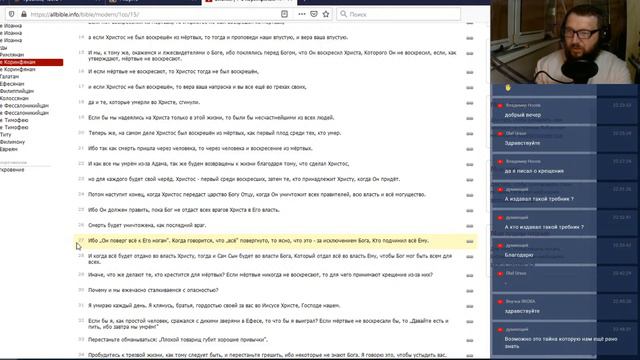Open the tracking protection shield icon
Viewport: 640px width, 360px height.
pos(11,14)
